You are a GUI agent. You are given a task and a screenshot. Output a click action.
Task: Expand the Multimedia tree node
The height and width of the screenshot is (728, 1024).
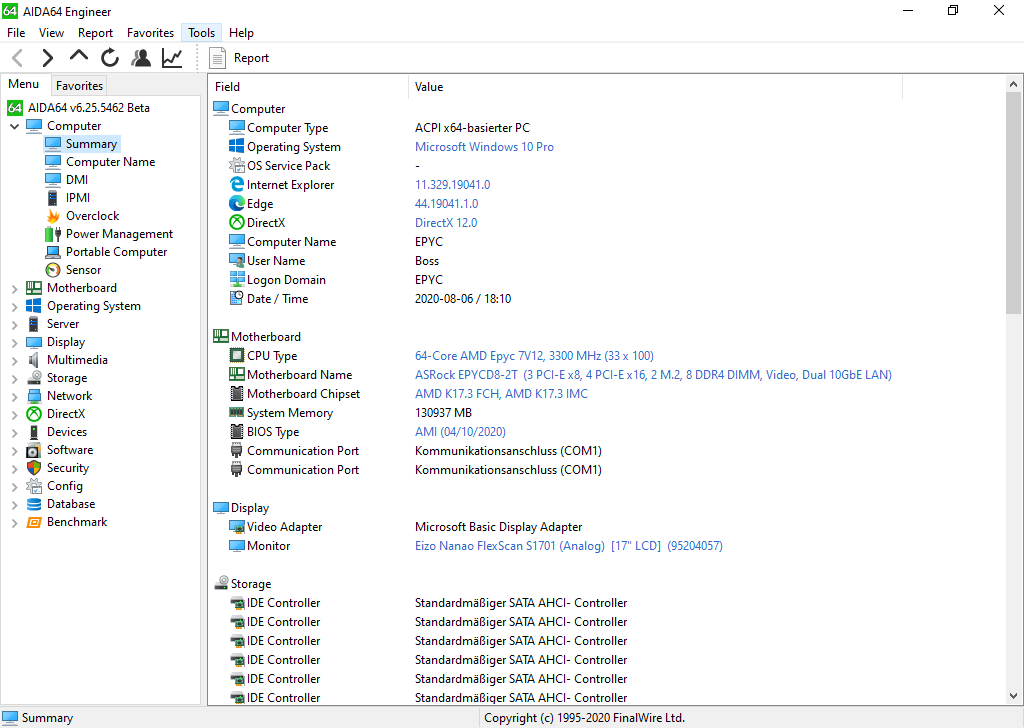pos(14,360)
